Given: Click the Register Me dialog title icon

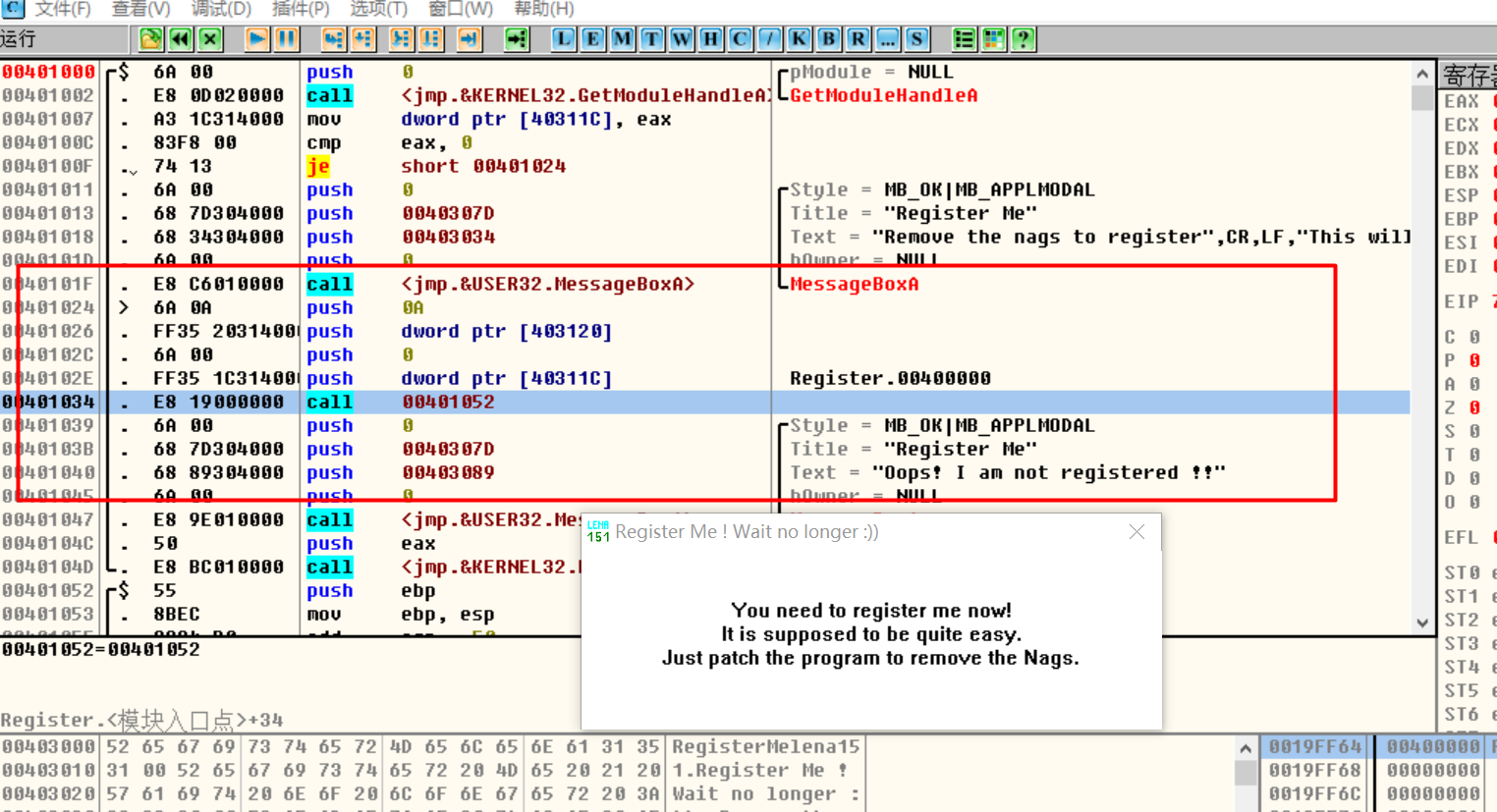Looking at the screenshot, I should [x=598, y=532].
